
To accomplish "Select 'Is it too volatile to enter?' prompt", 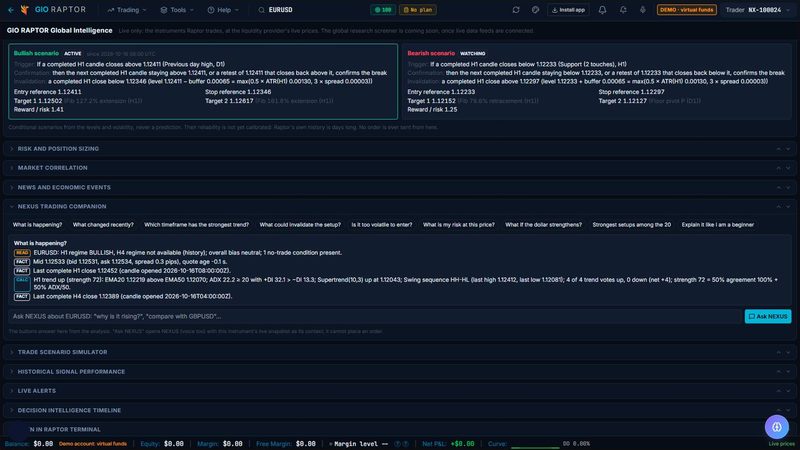I will click(382, 224).
